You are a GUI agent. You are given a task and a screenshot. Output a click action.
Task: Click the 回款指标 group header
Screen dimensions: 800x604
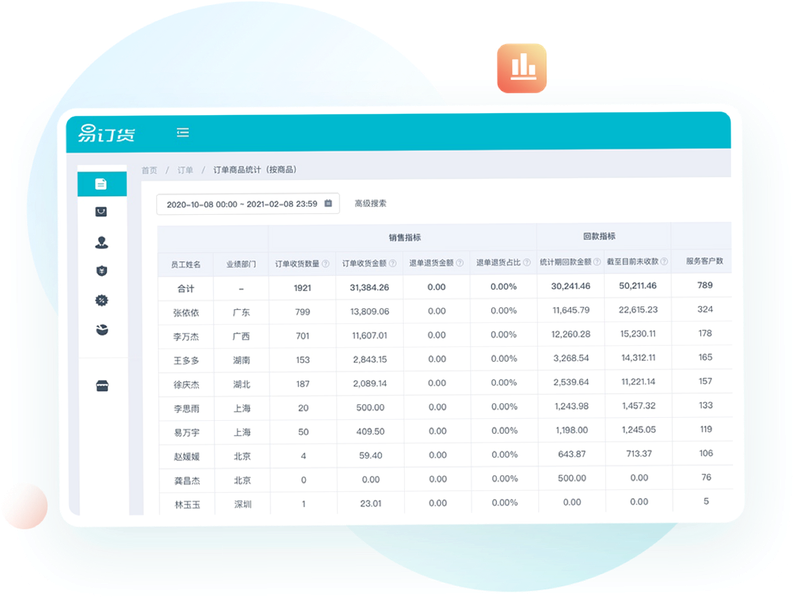tap(599, 236)
